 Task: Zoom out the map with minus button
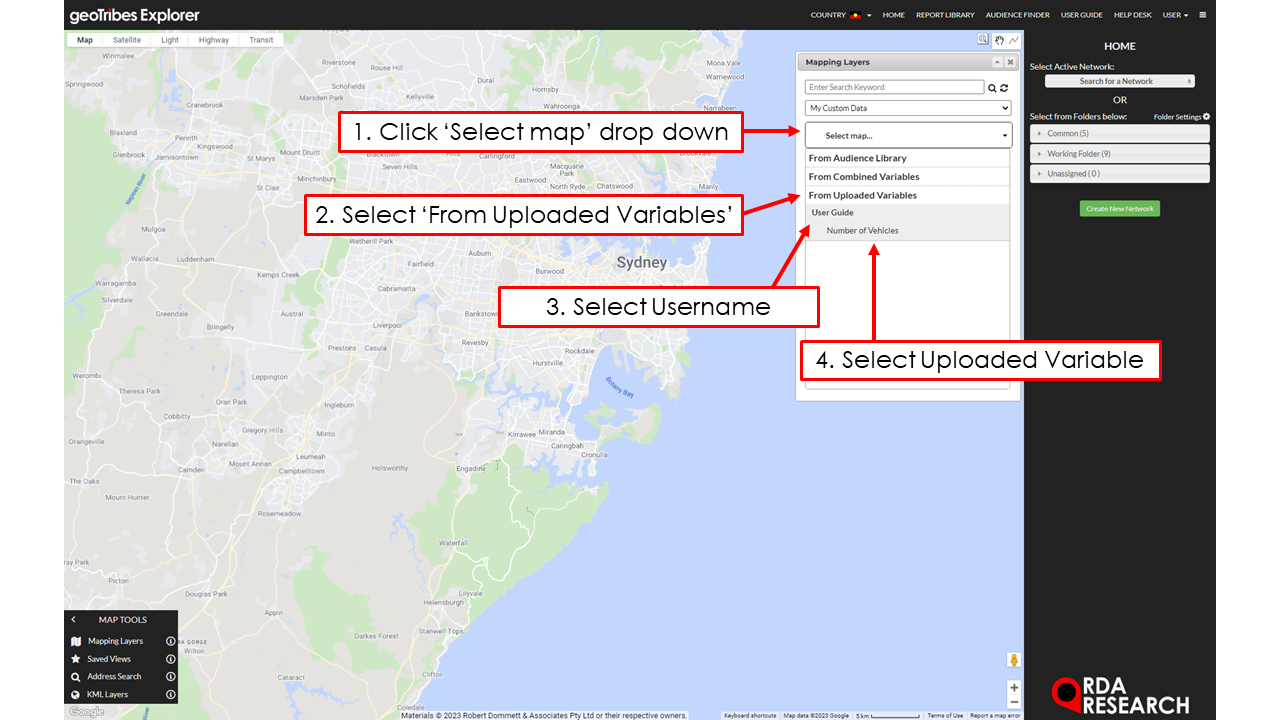(1014, 702)
